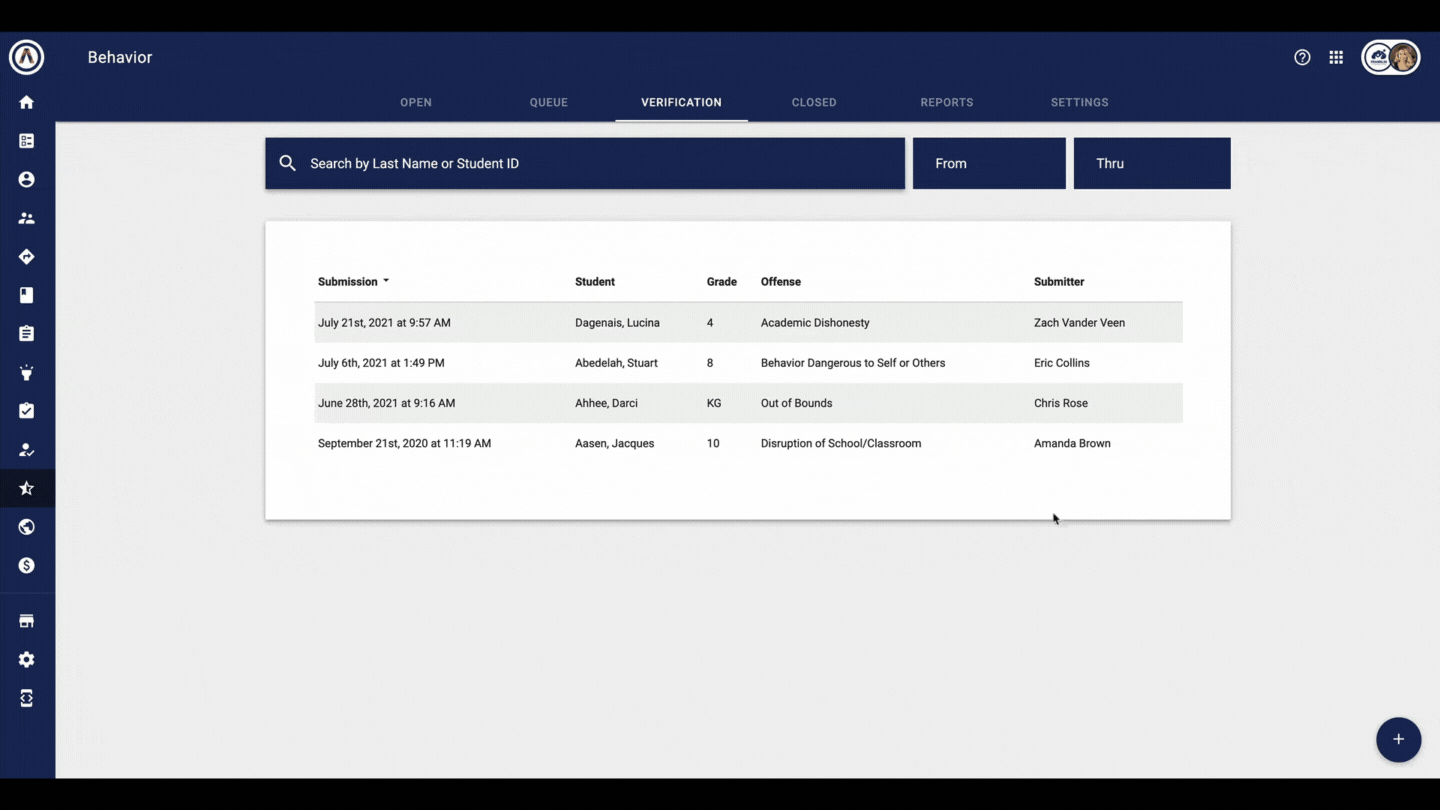This screenshot has width=1440, height=810.
Task: Open the settings gear in the sidebar
Action: [27, 660]
